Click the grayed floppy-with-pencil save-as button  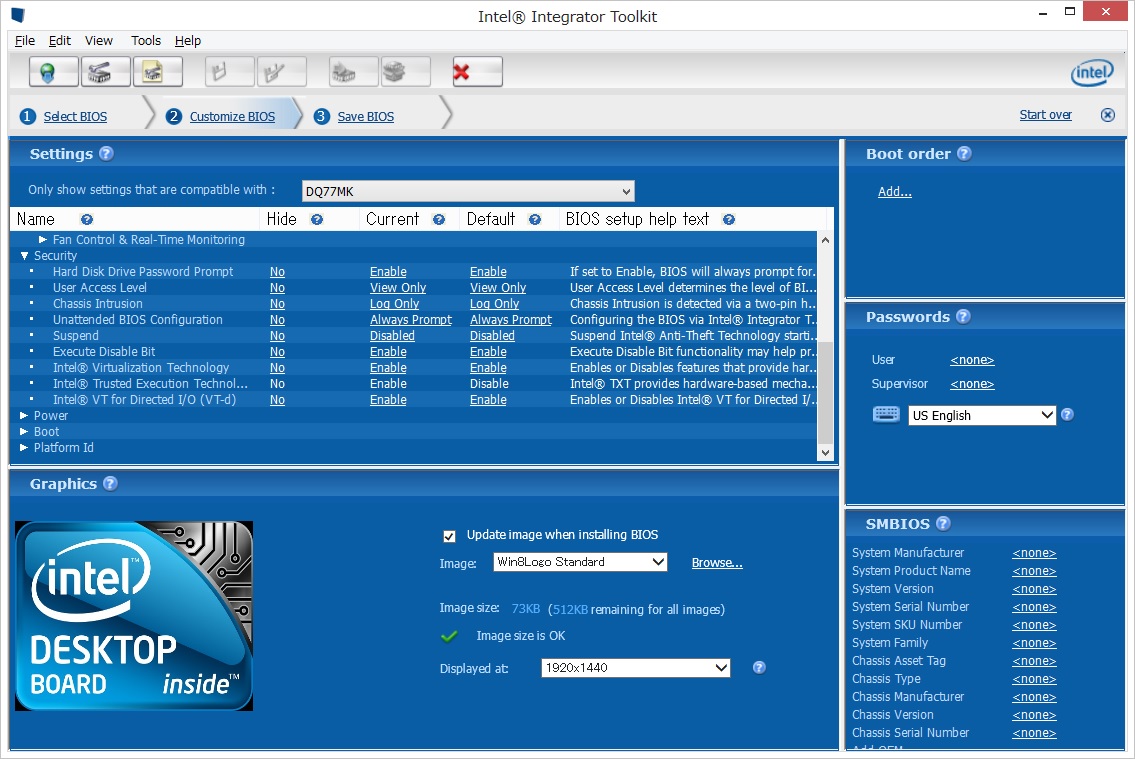point(282,72)
